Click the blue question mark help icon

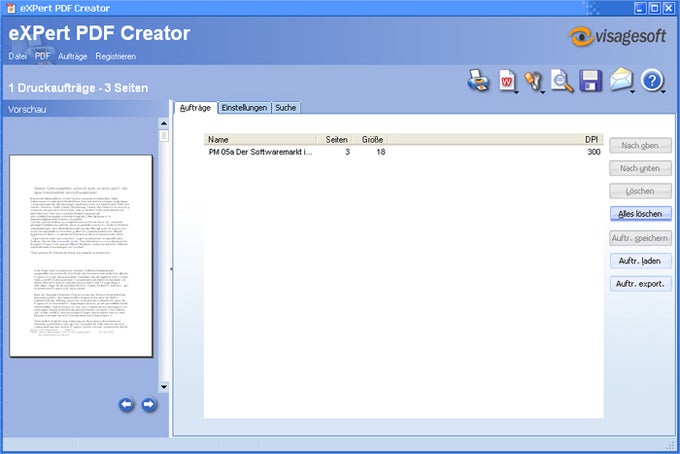(x=652, y=81)
